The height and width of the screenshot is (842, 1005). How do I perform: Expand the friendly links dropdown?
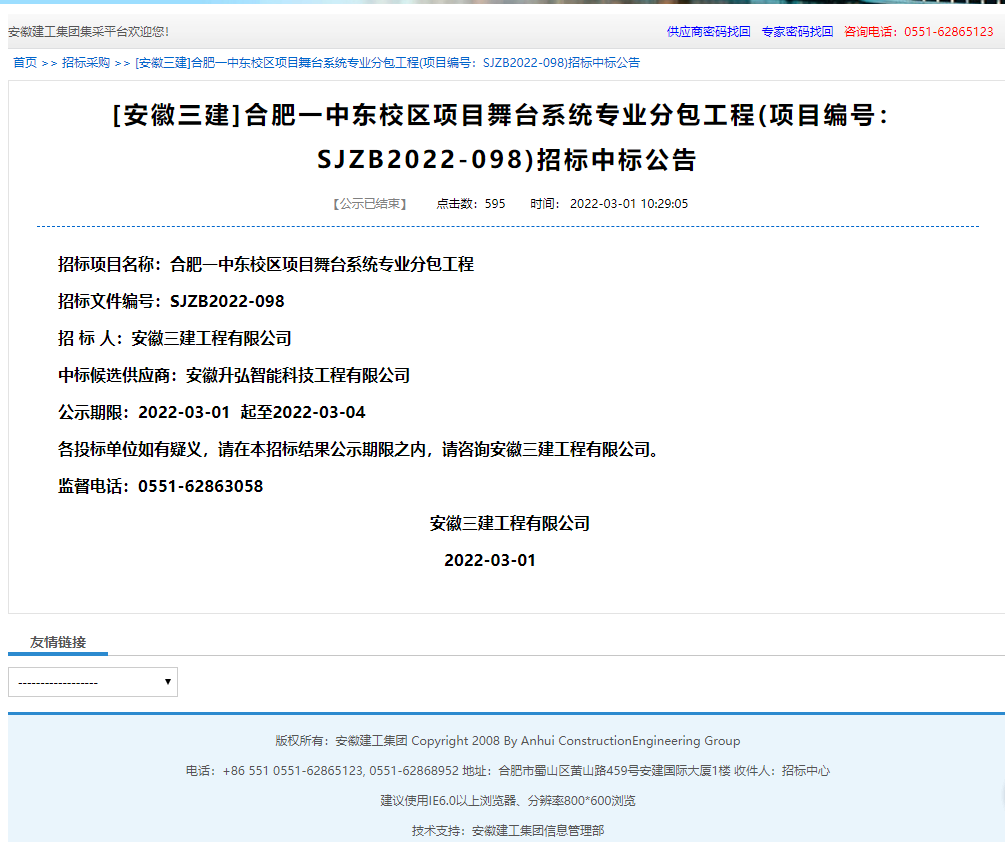(x=93, y=682)
